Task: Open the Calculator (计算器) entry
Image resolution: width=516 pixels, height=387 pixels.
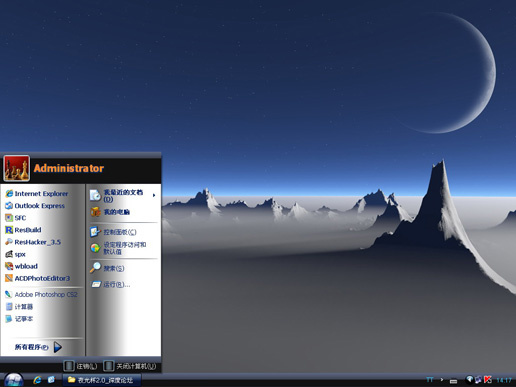Action: (19, 307)
